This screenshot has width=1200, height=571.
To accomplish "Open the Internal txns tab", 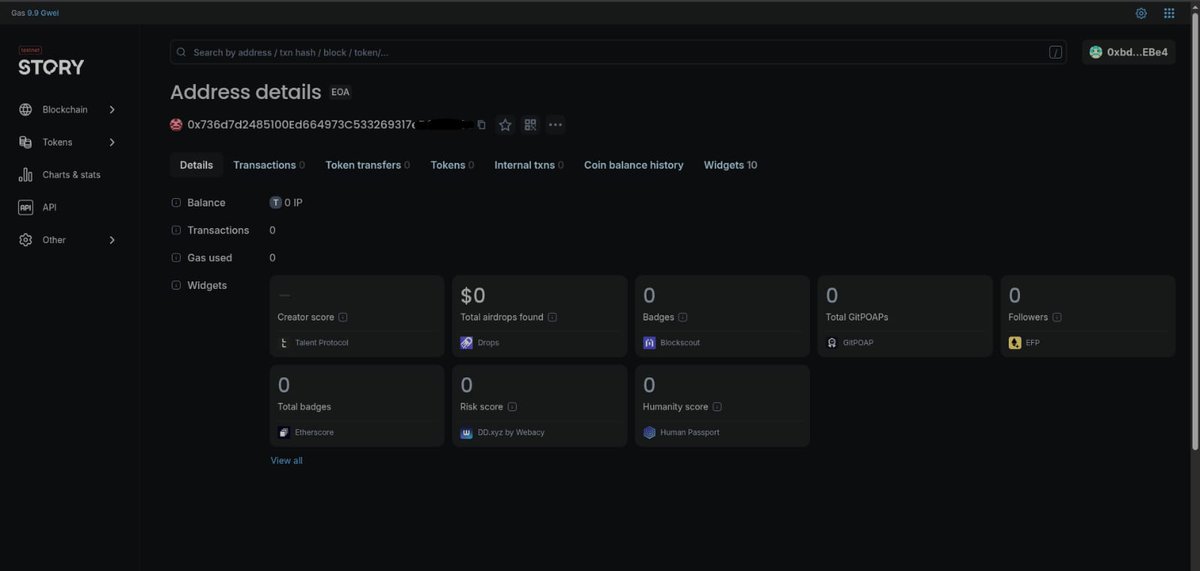I will click(x=529, y=165).
